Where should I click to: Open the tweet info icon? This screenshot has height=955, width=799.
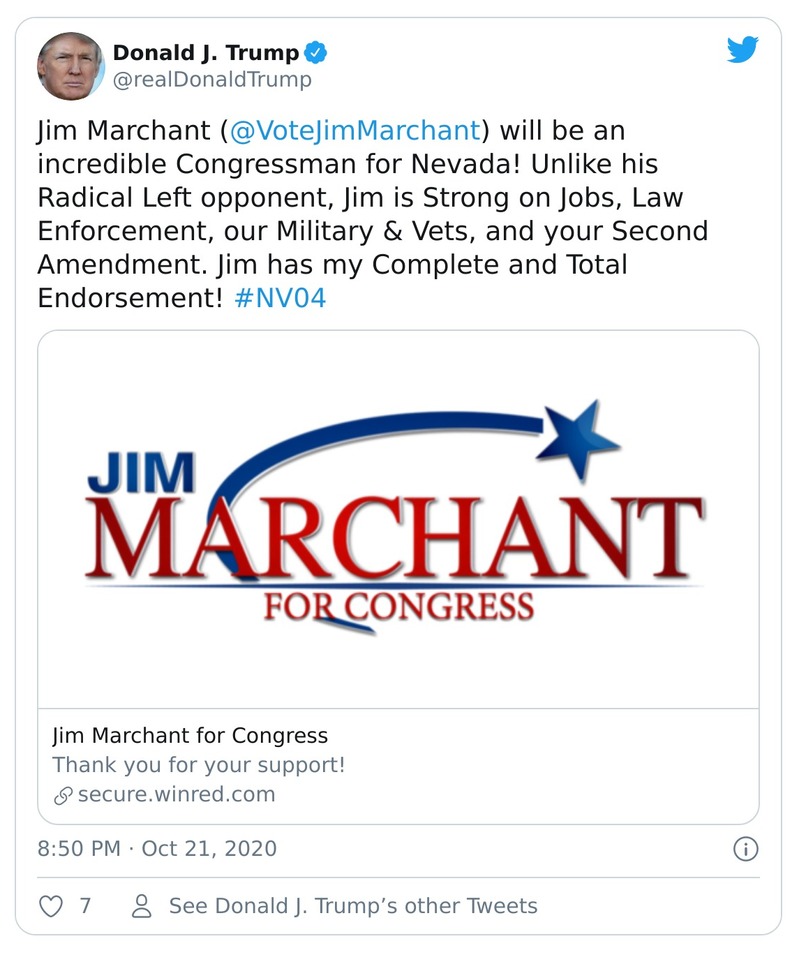(745, 849)
